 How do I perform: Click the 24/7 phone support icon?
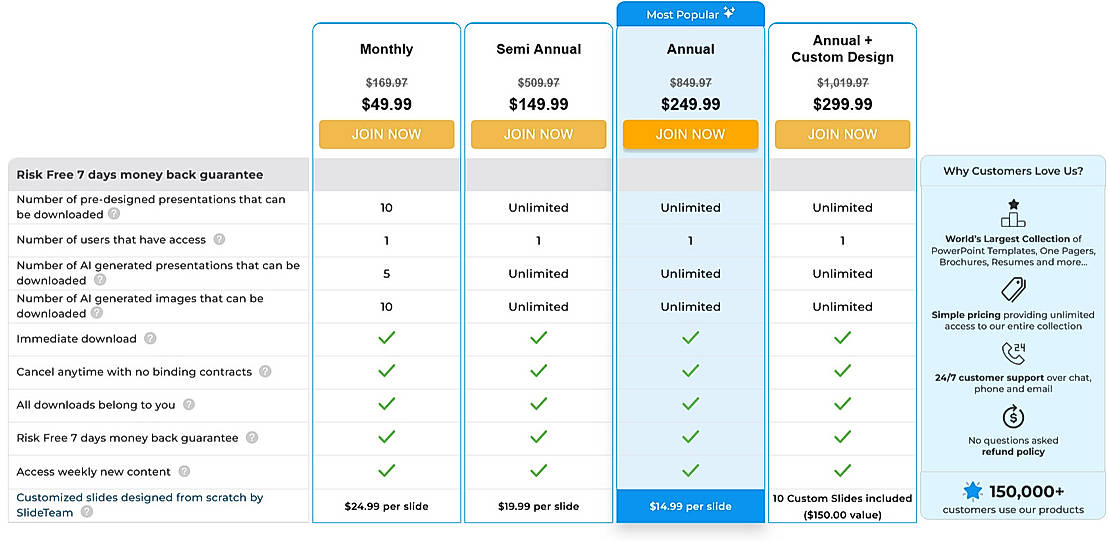click(1013, 353)
